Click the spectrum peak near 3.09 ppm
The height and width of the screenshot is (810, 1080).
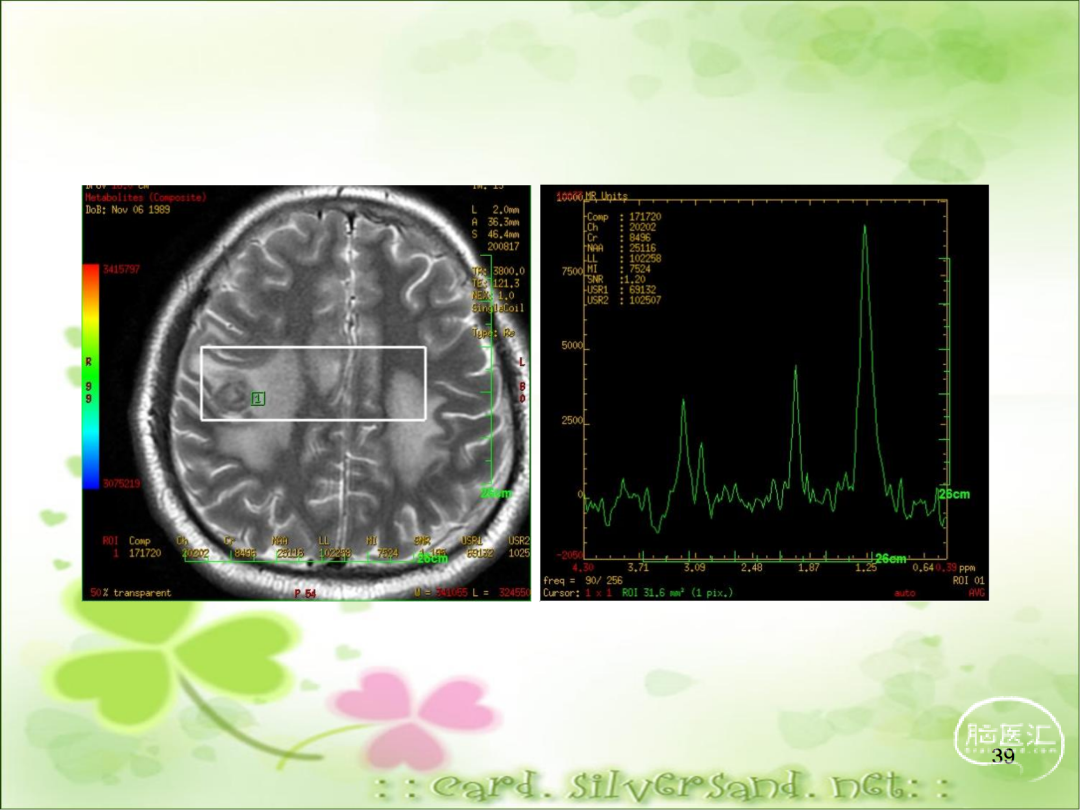coord(684,402)
